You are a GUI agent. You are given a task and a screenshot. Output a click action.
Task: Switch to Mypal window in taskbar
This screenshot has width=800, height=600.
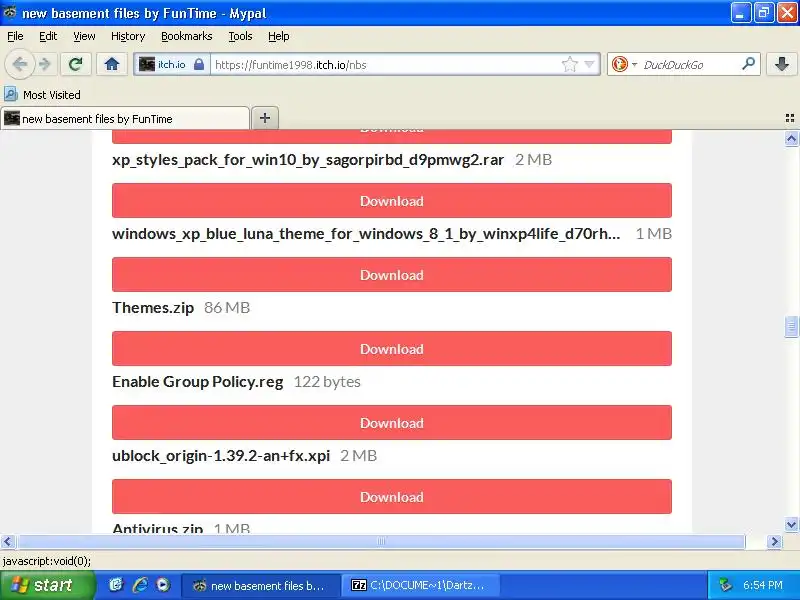(261, 586)
